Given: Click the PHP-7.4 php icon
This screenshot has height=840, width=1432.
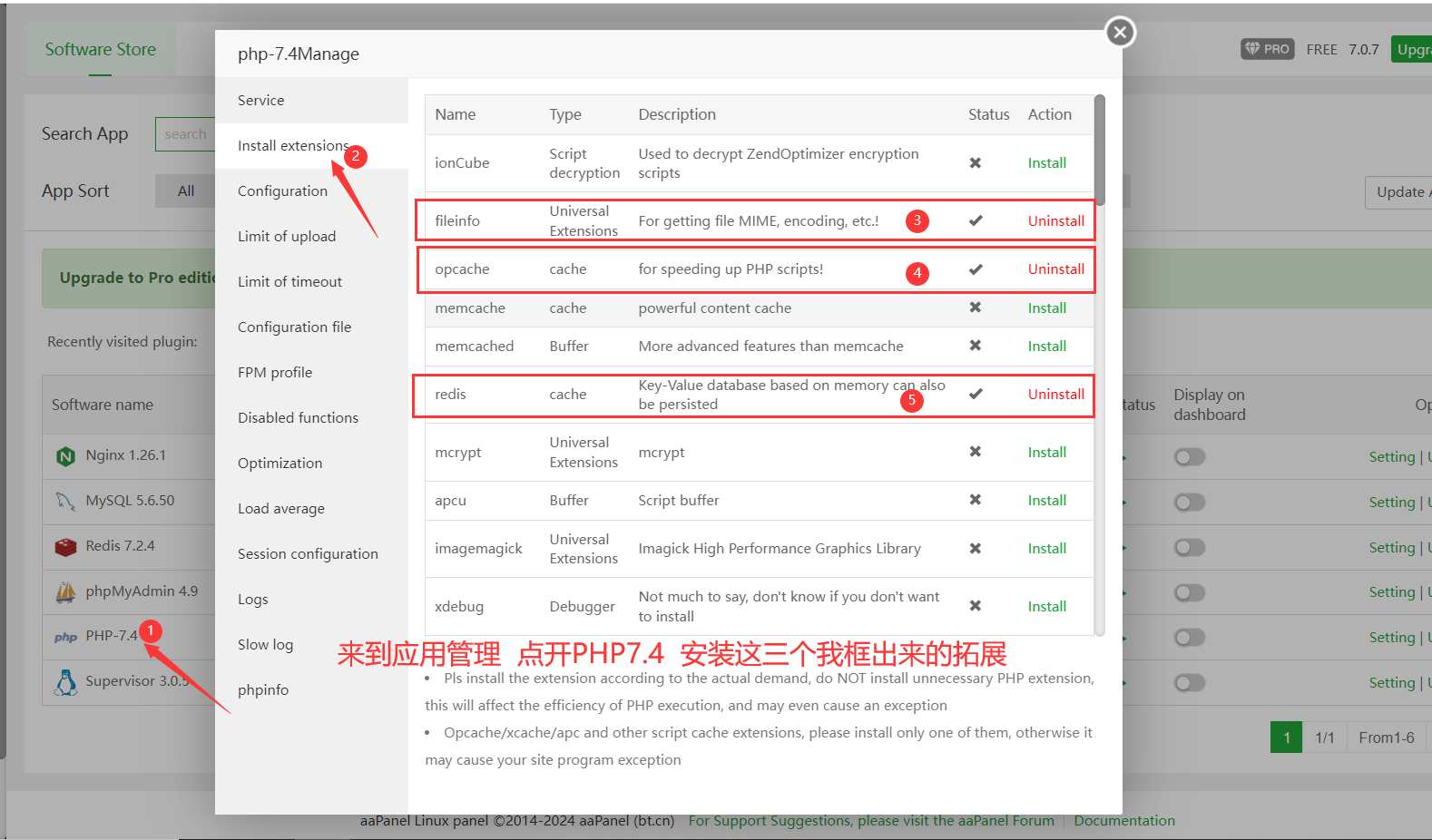Looking at the screenshot, I should (65, 637).
